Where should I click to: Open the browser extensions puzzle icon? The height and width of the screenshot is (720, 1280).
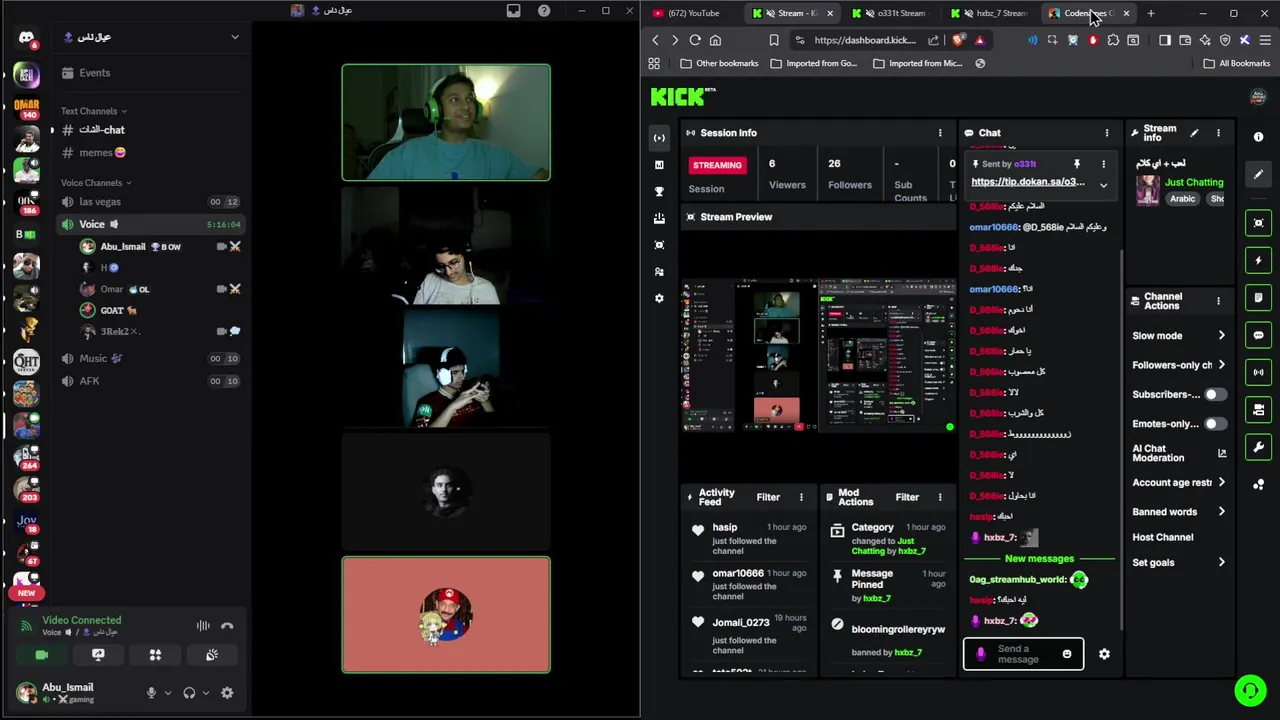[x=1113, y=40]
